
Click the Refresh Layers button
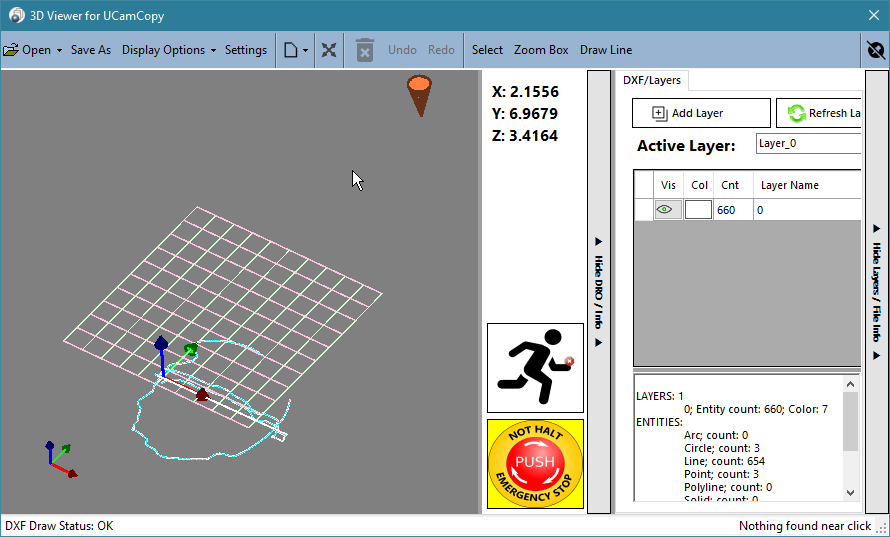pos(818,113)
